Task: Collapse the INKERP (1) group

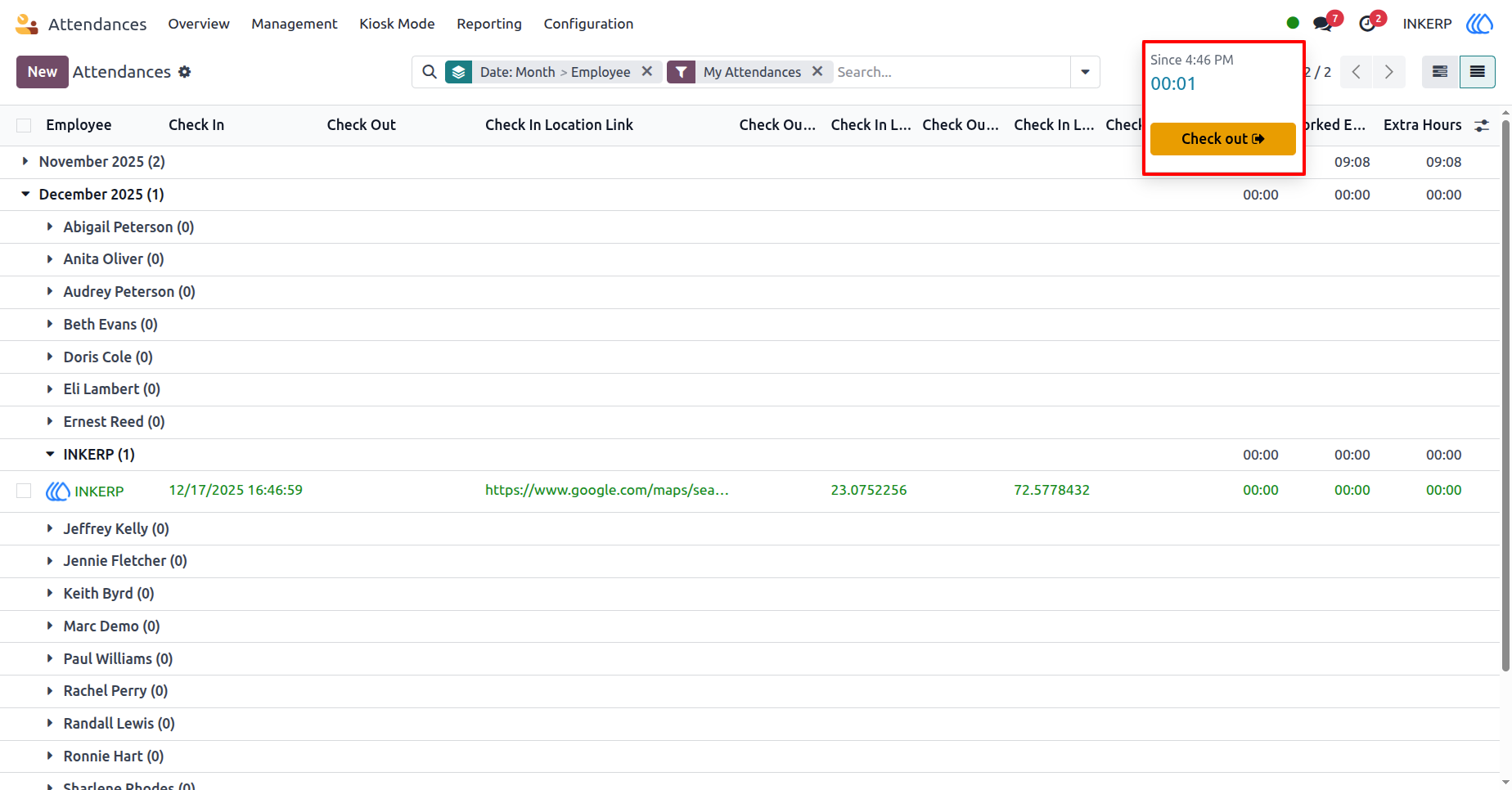Action: [50, 454]
